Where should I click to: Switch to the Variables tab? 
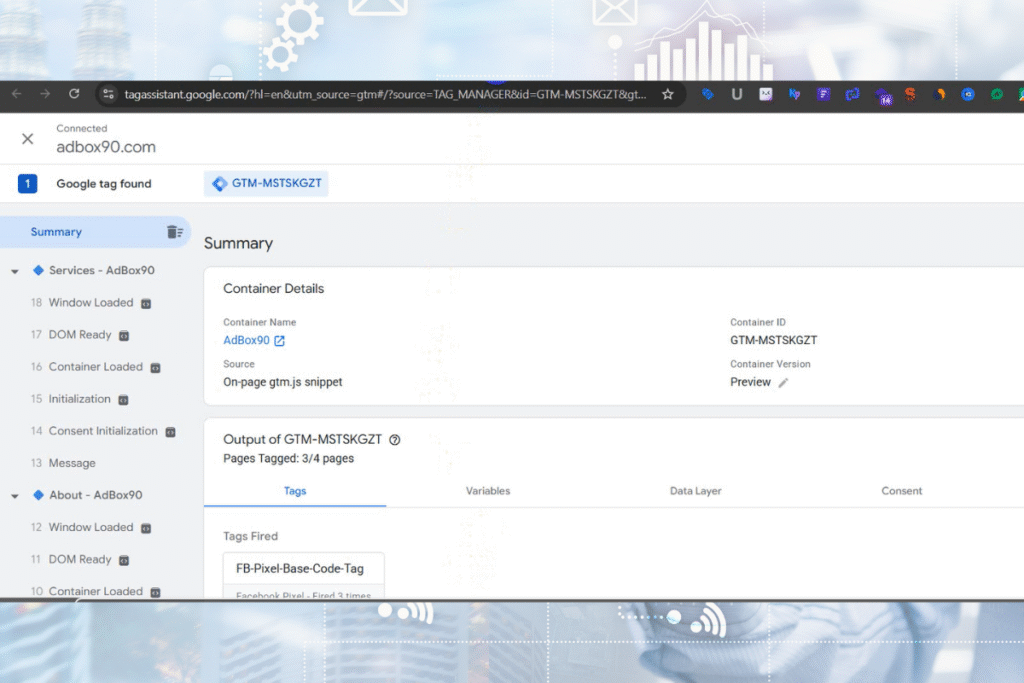point(488,491)
